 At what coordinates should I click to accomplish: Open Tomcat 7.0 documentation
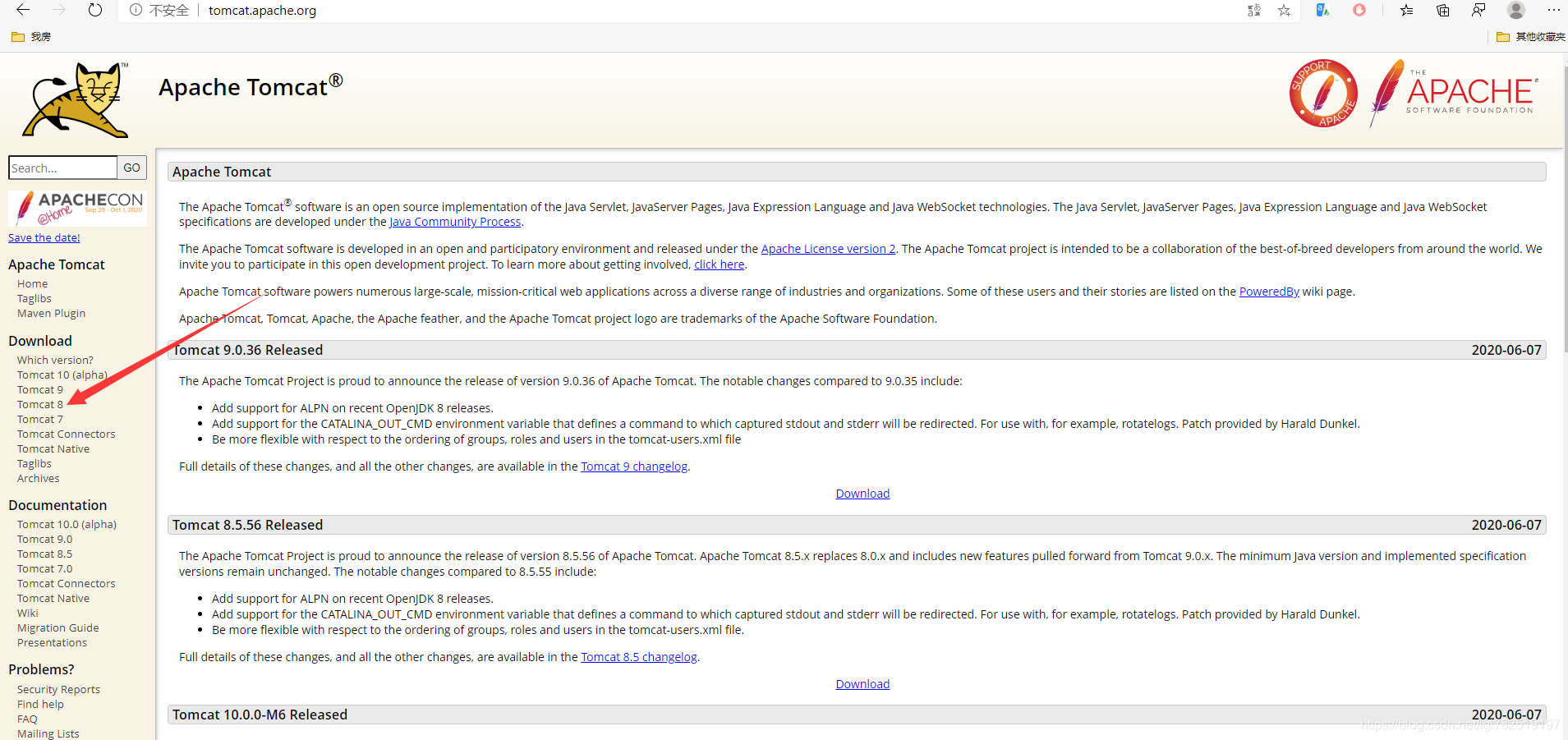pyautogui.click(x=44, y=569)
